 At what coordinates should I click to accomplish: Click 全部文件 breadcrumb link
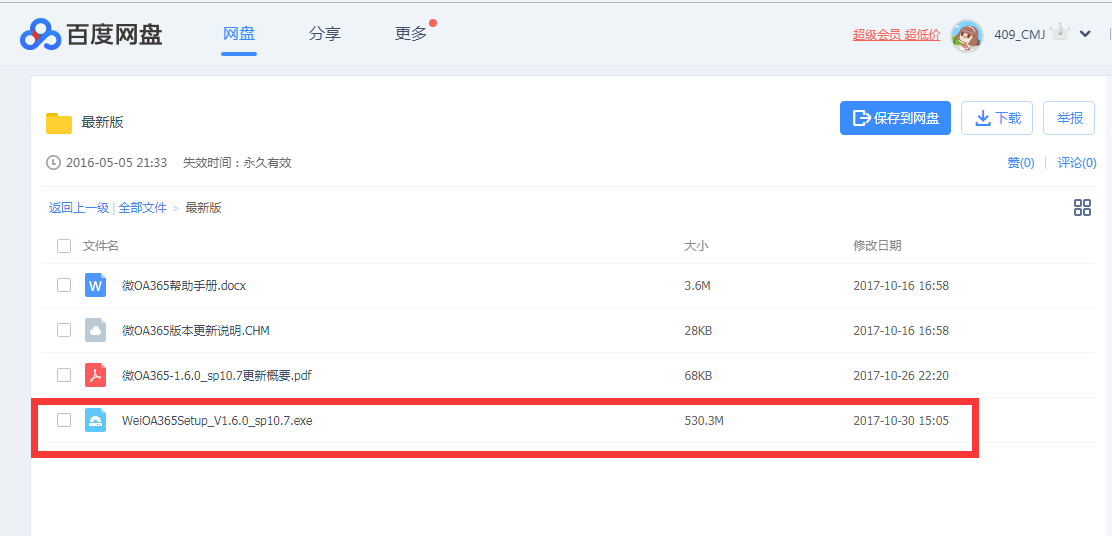coord(143,208)
